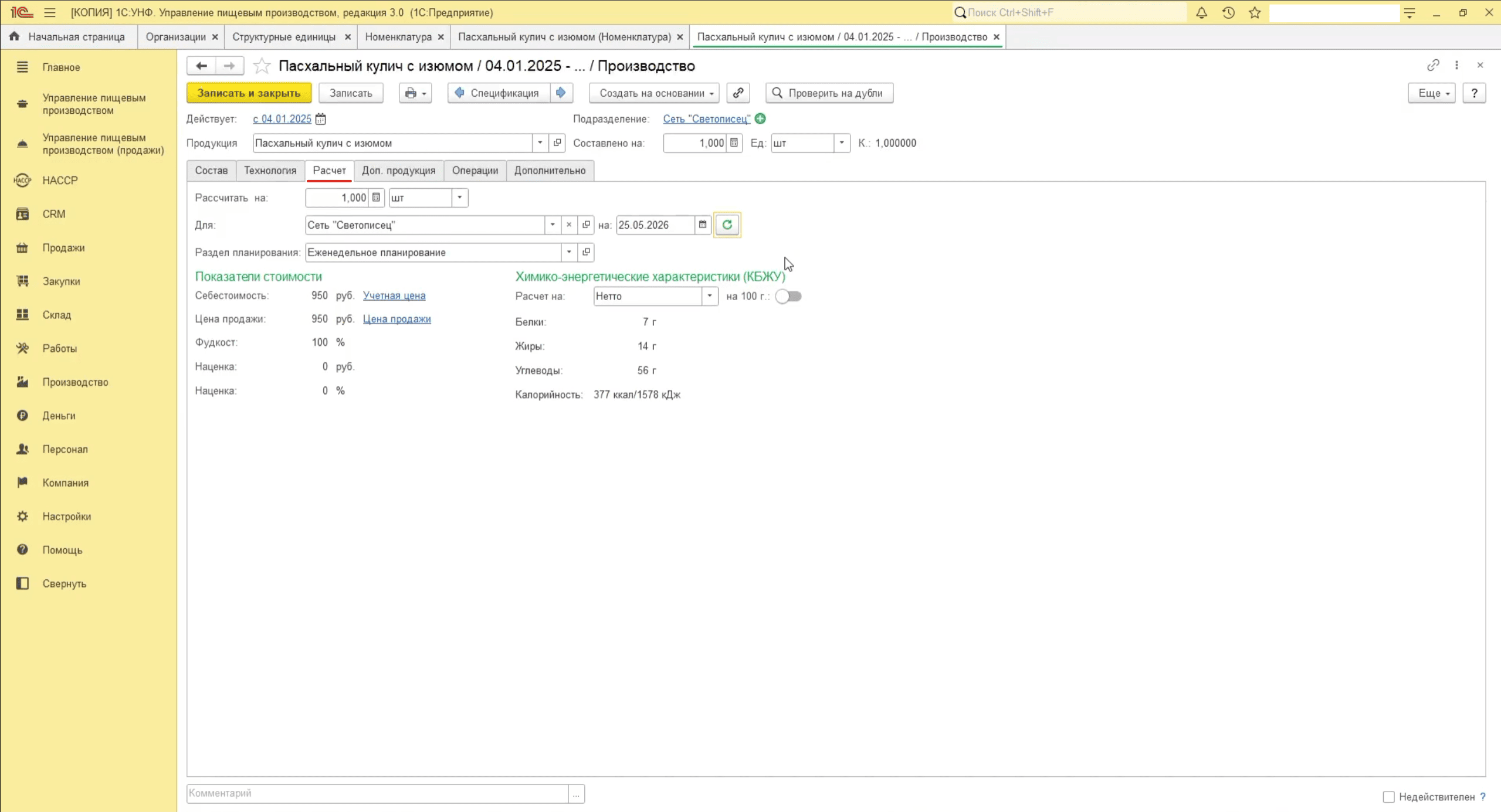Expand Рассчитать на unit dropdown arrow

coord(460,198)
